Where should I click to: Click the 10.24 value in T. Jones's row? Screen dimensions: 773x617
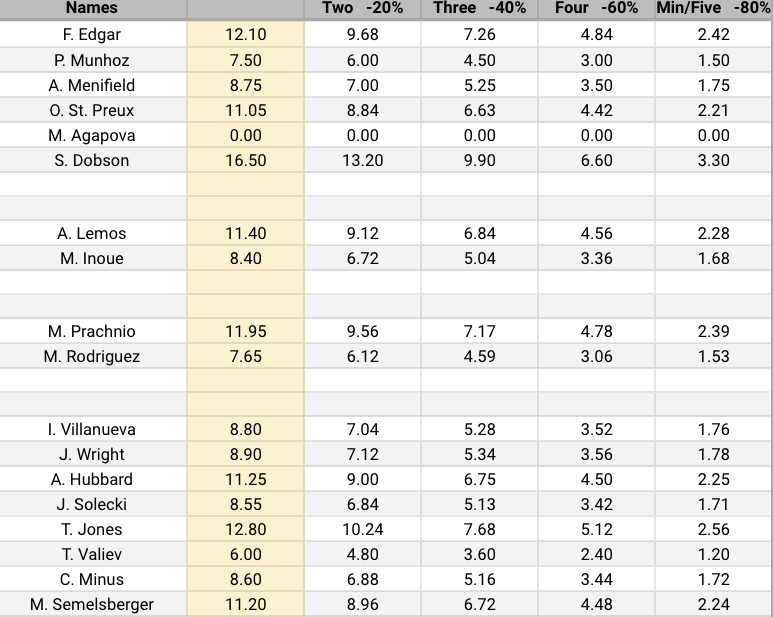pyautogui.click(x=363, y=529)
